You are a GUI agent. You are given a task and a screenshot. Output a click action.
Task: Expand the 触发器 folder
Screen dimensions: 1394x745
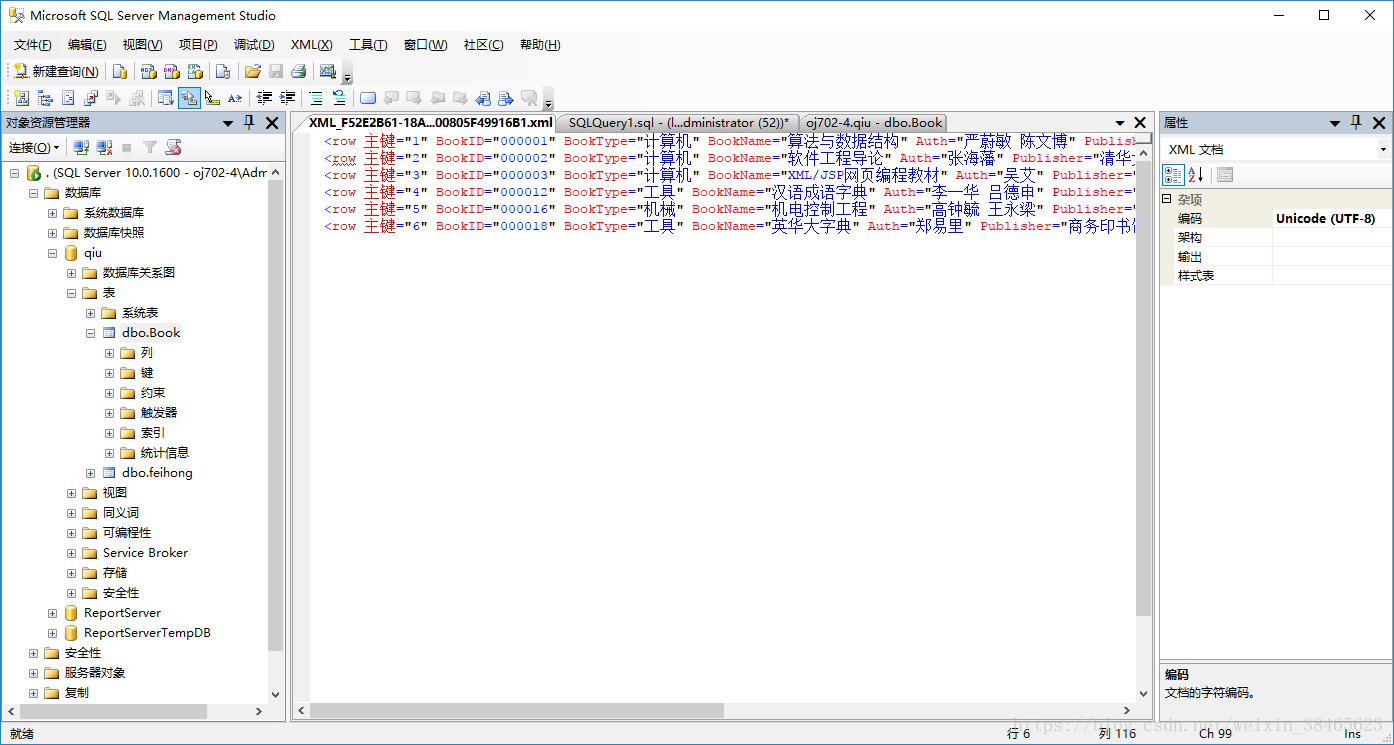click(x=109, y=413)
